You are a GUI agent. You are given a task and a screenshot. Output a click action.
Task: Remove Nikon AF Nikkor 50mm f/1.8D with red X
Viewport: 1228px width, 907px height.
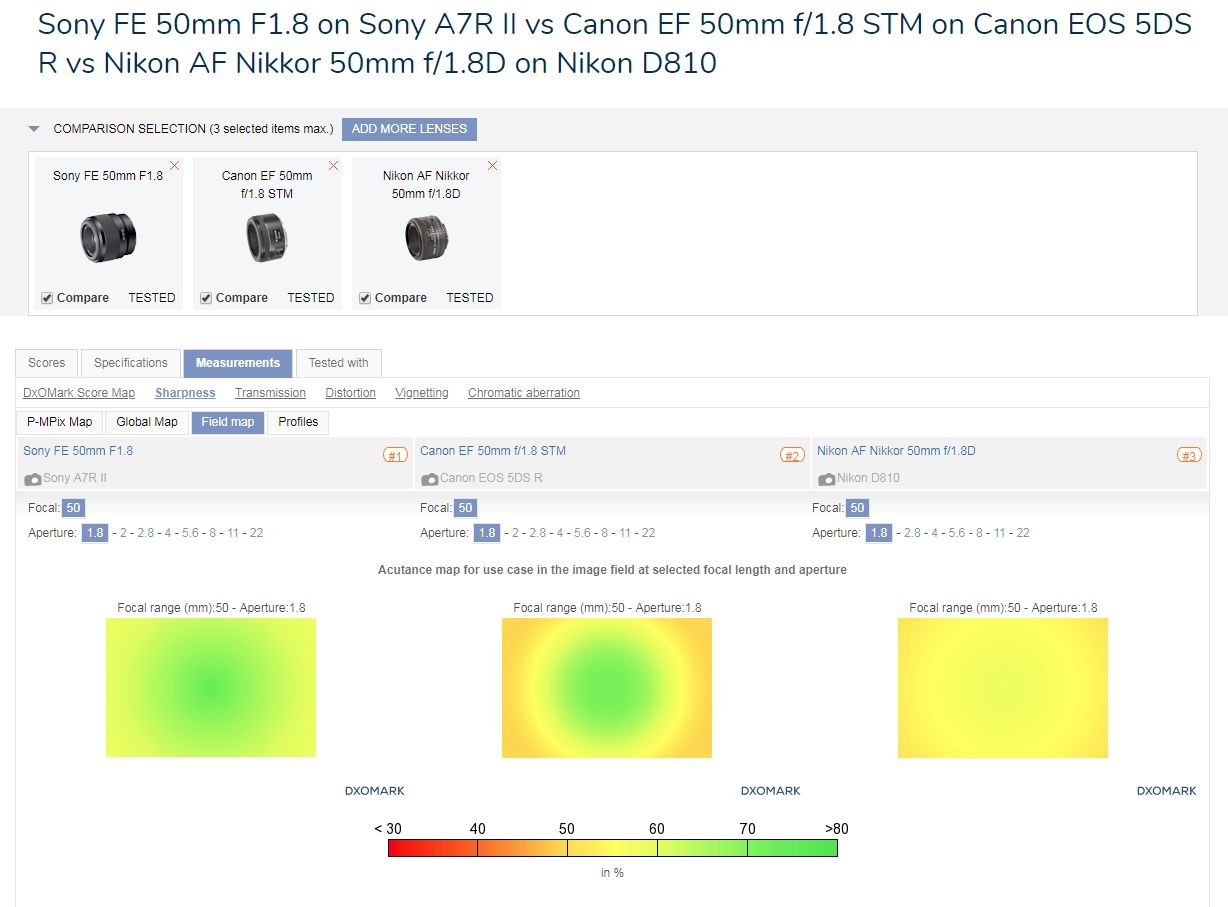pyautogui.click(x=492, y=166)
